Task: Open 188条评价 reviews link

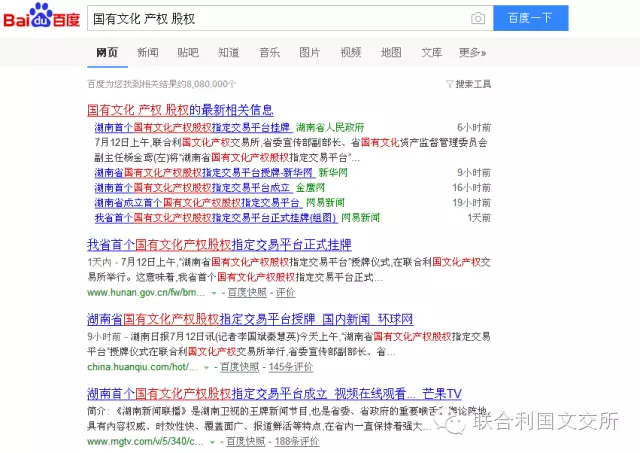Action: tap(297, 441)
